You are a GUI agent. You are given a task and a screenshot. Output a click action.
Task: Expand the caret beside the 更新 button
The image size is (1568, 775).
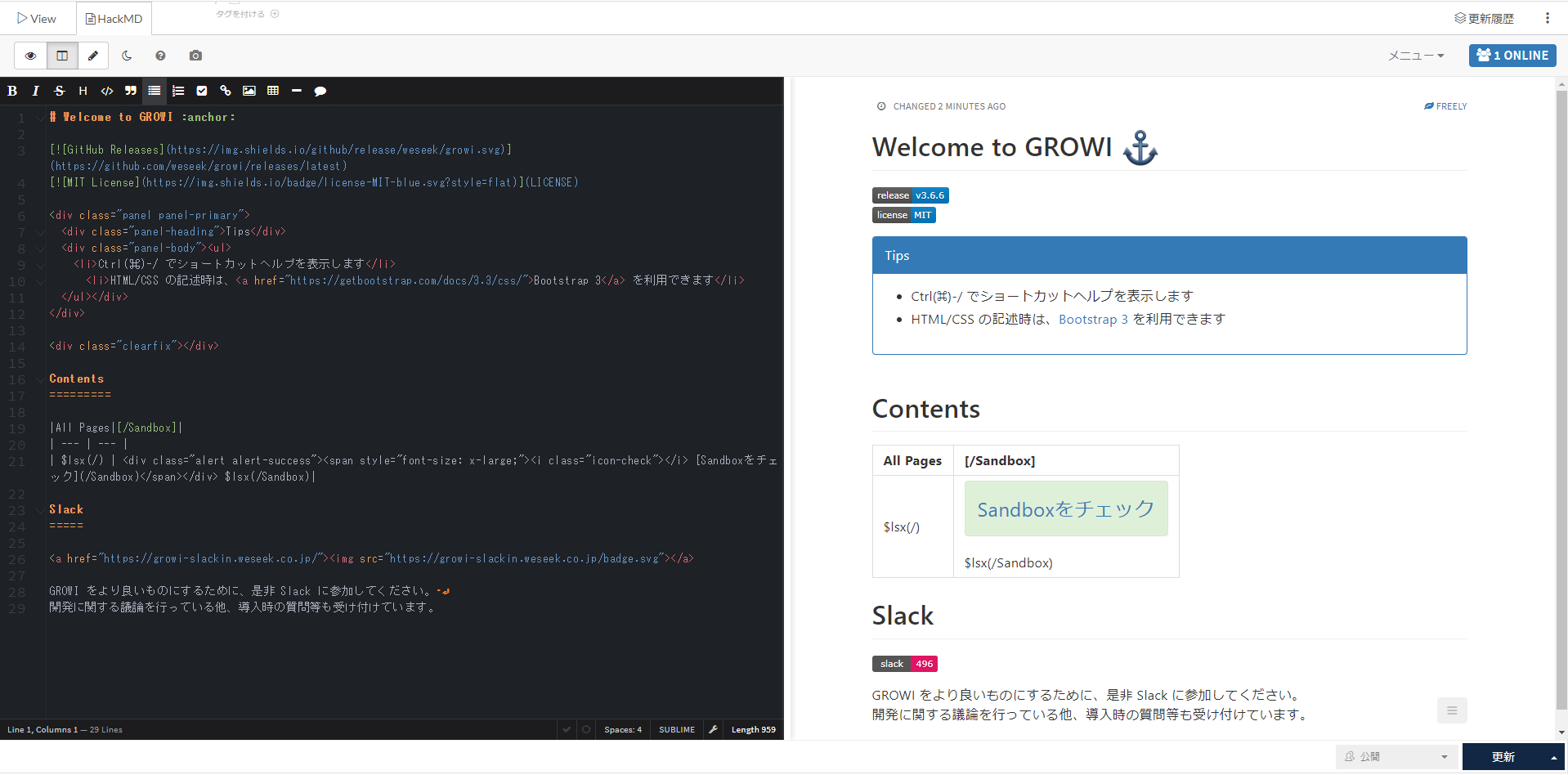coord(1554,757)
